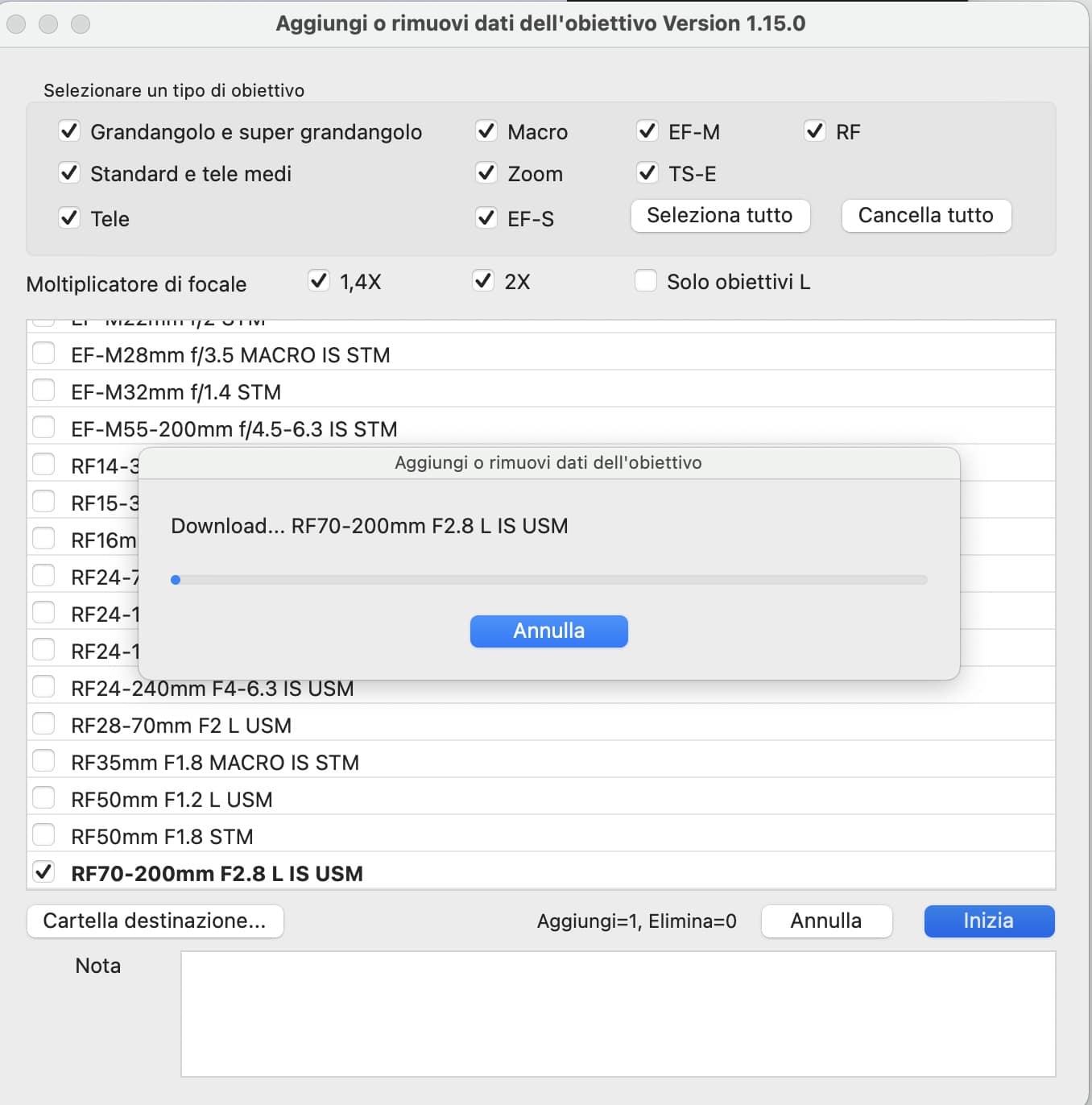Click the 'Cancella tutto' button
This screenshot has height=1105, width=1092.
click(x=925, y=215)
